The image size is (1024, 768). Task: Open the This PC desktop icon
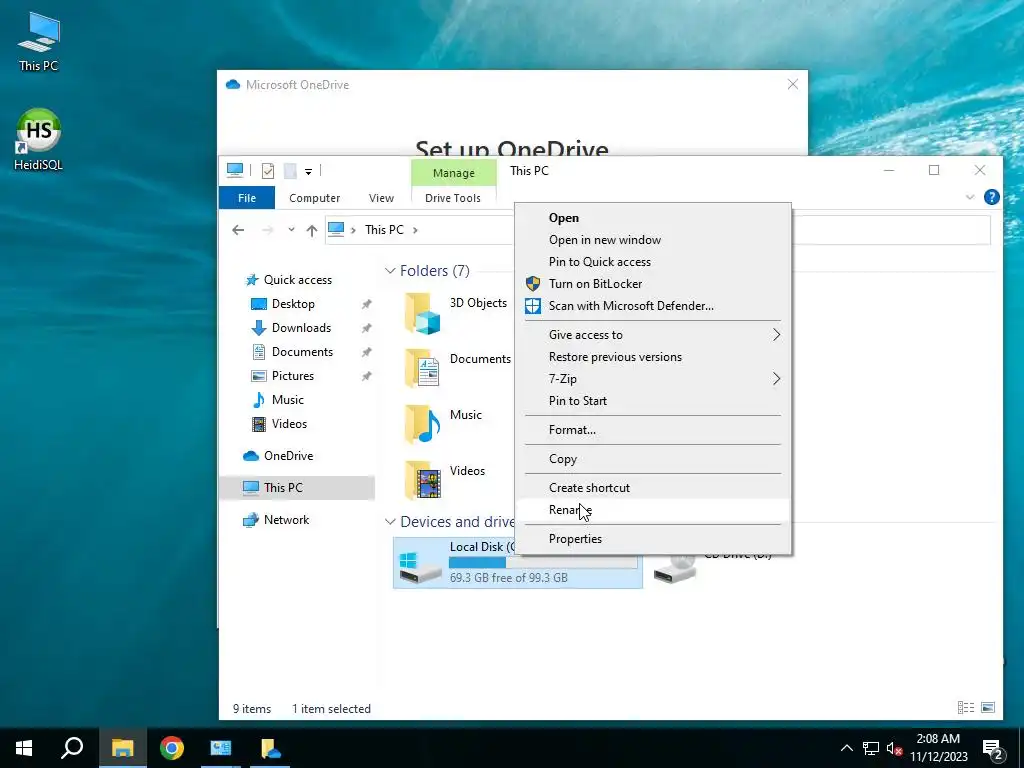pos(39,42)
